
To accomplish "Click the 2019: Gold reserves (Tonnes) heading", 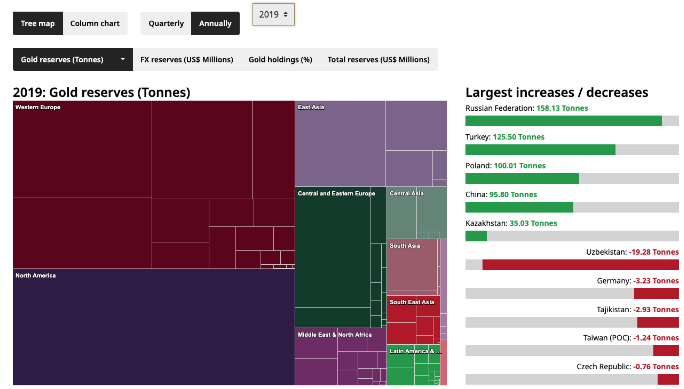I will pos(102,92).
